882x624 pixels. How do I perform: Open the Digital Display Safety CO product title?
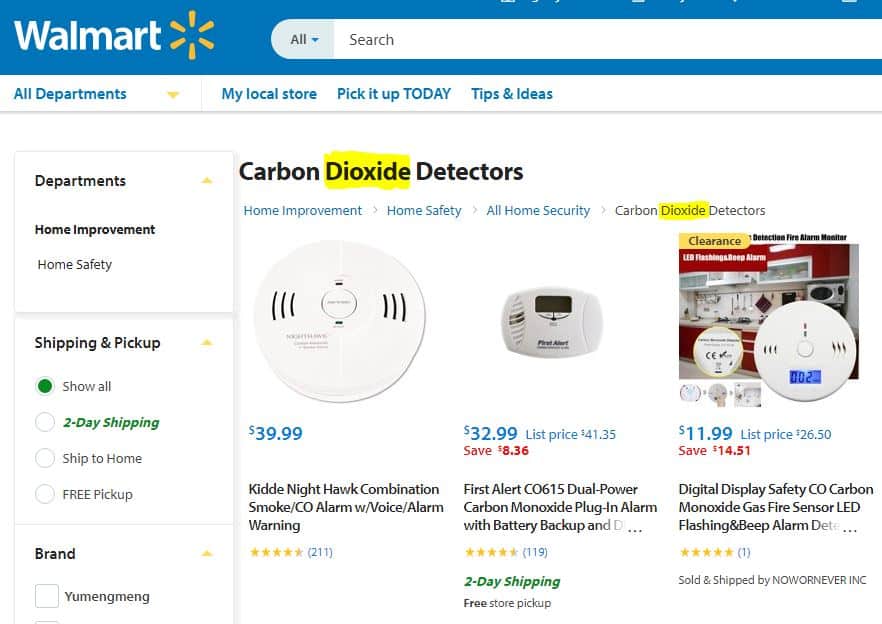click(775, 507)
